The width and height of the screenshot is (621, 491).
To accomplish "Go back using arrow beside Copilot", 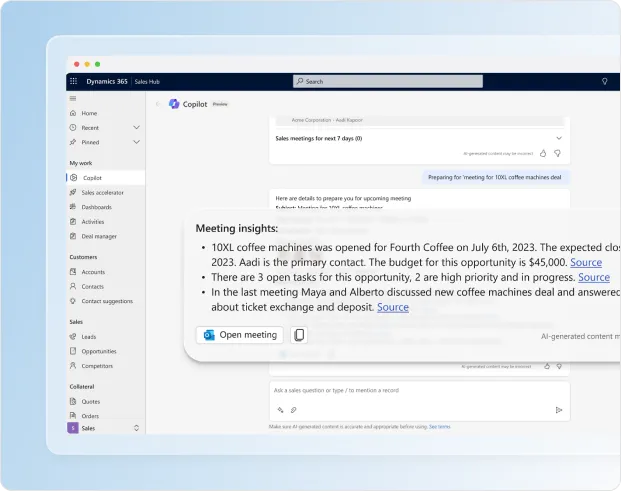I will [x=158, y=104].
